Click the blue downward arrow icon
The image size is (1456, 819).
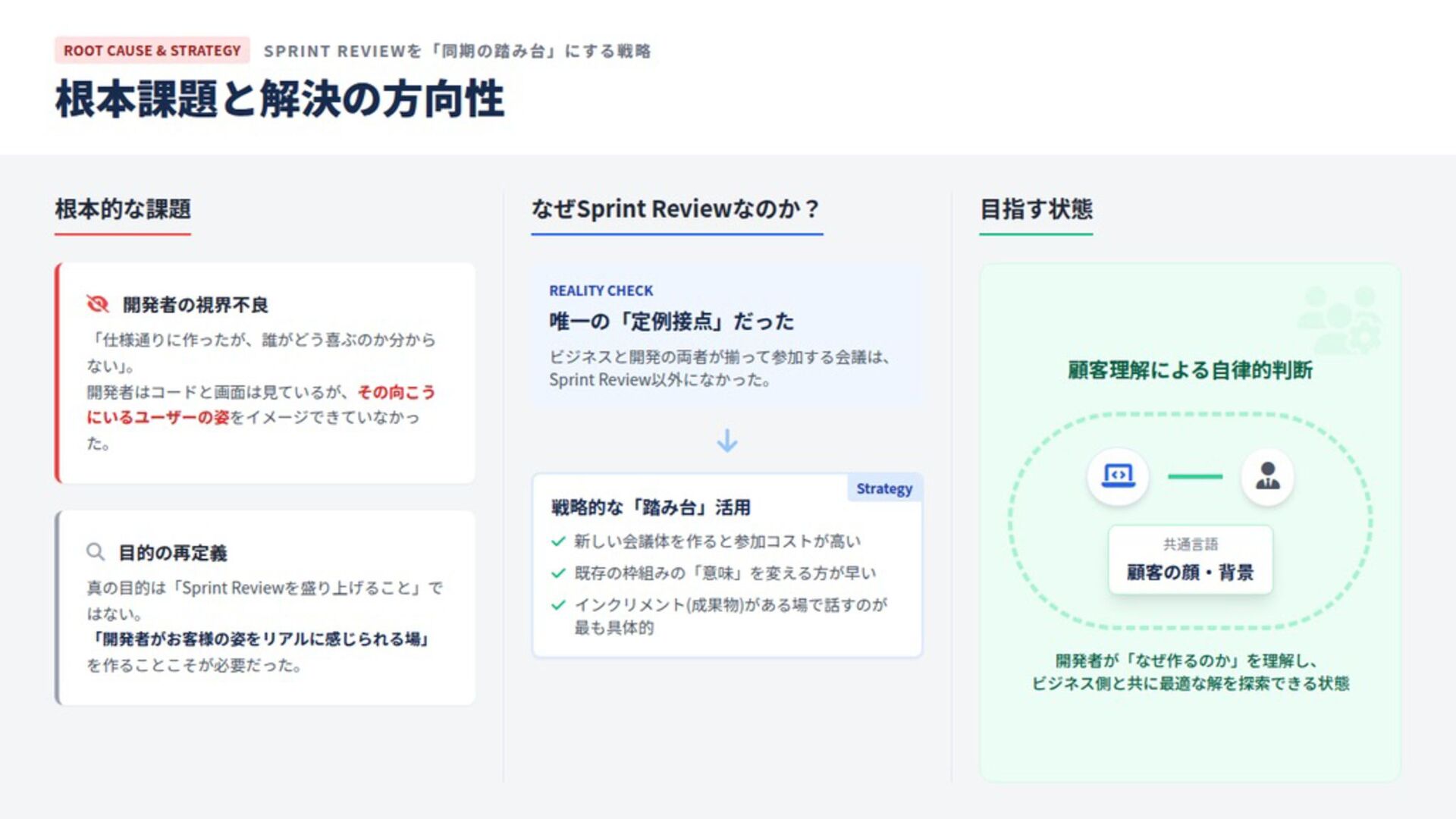point(726,441)
